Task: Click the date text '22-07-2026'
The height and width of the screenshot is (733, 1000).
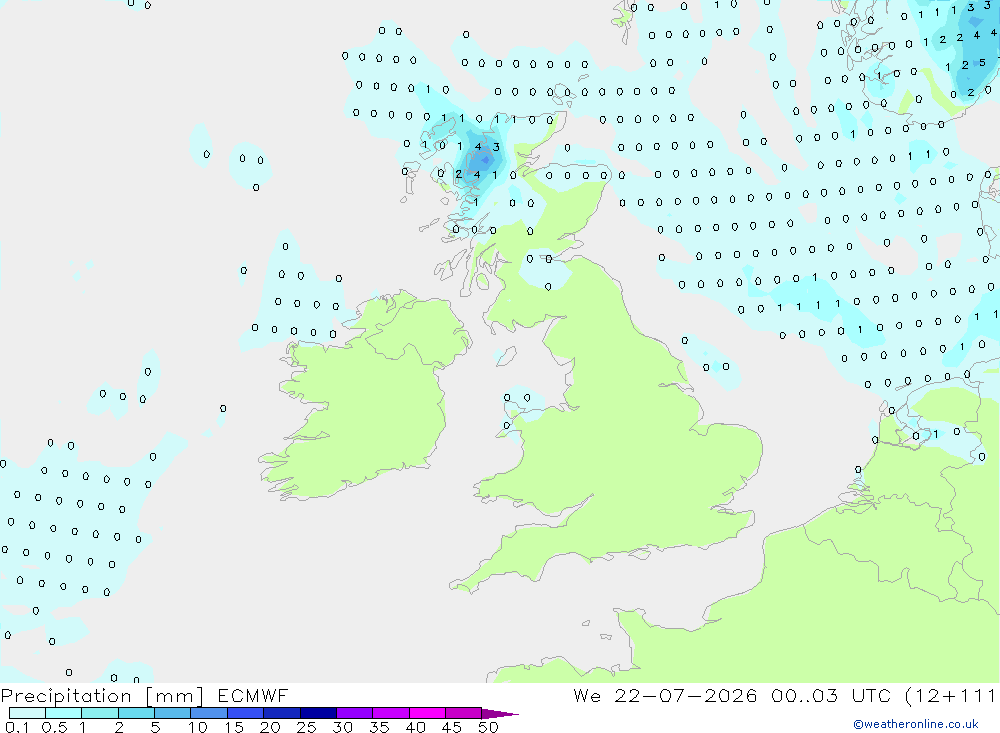Action: coord(686,695)
